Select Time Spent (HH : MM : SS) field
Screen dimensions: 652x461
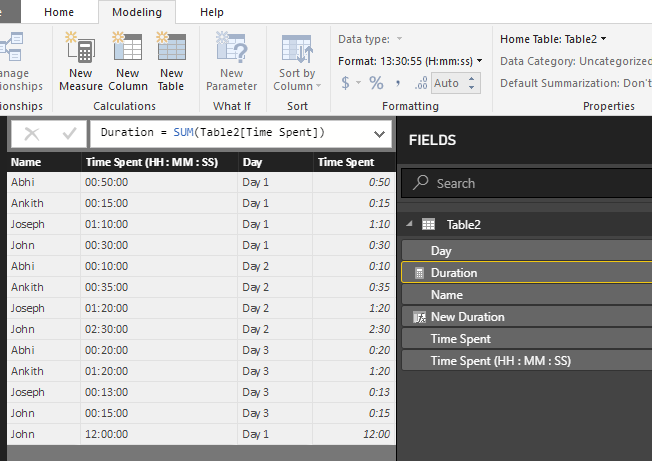(x=526, y=361)
